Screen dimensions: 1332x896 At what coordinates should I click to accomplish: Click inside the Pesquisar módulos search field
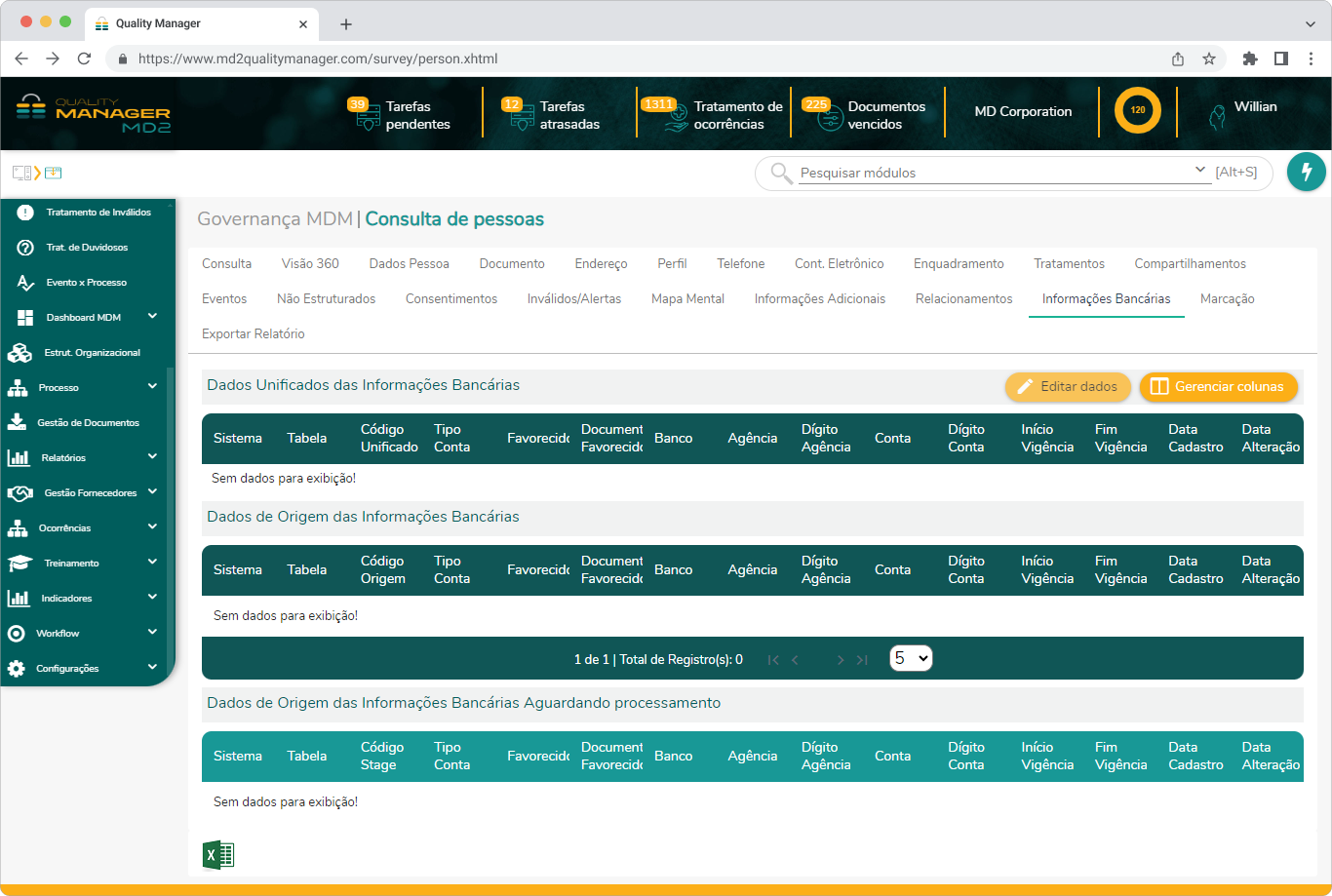975,173
